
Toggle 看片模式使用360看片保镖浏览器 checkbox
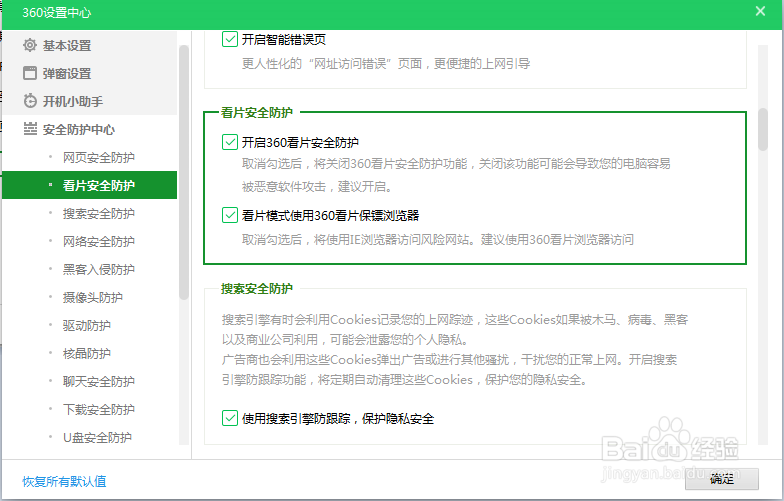pos(230,215)
